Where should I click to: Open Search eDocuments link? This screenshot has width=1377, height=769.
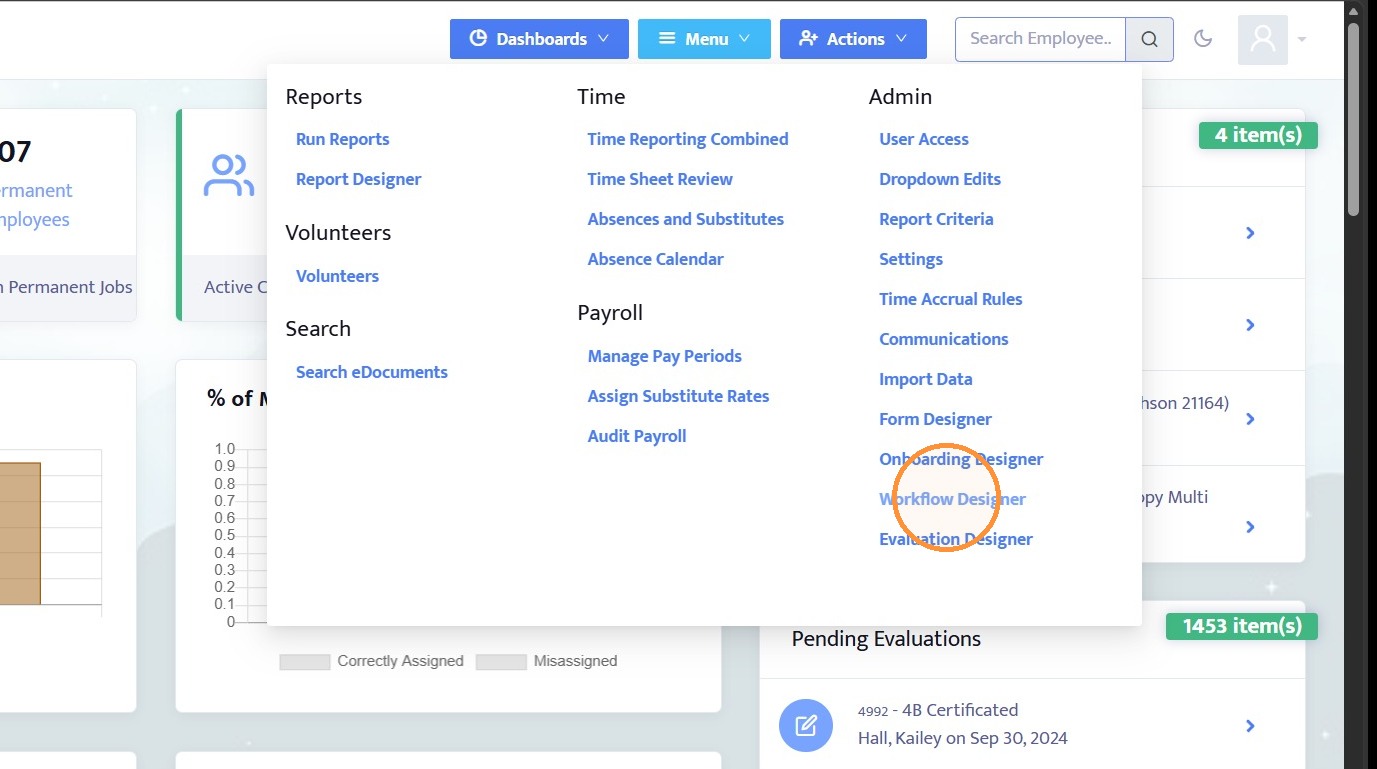click(x=372, y=372)
